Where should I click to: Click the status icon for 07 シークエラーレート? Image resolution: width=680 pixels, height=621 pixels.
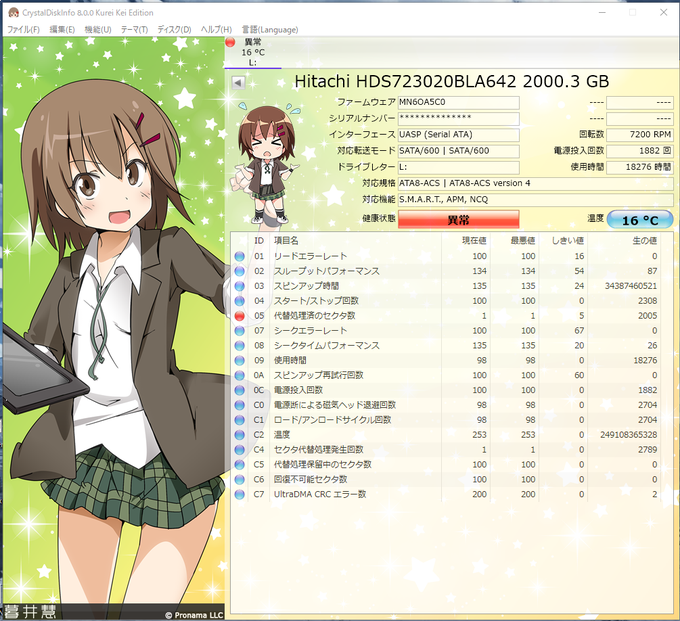(239, 331)
